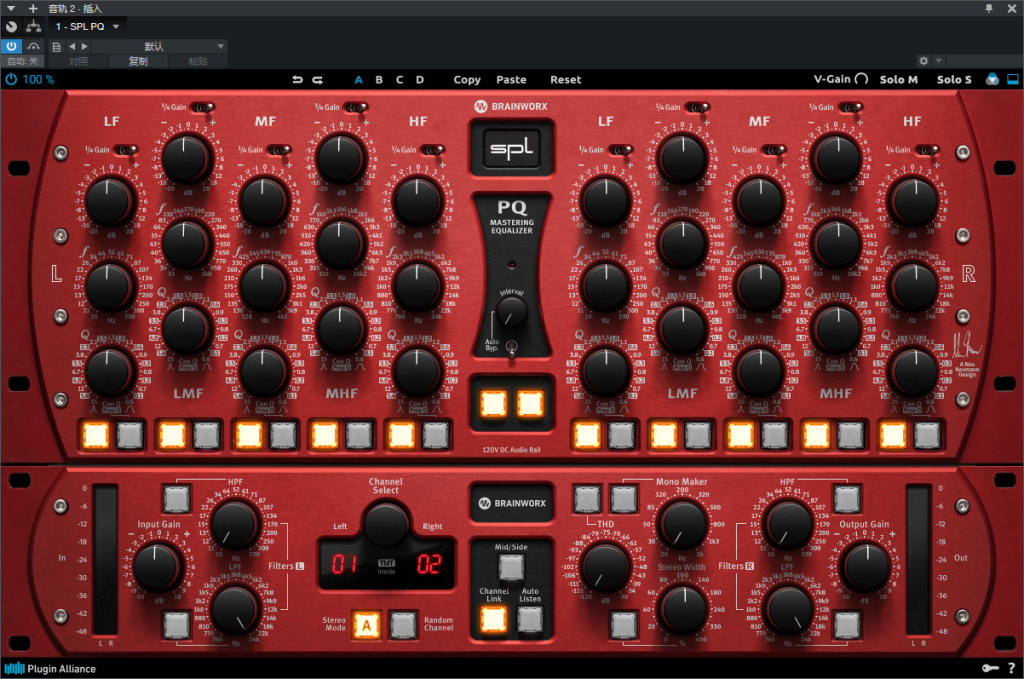Toggle the Auto Listen button
This screenshot has width=1024, height=679.
point(530,619)
